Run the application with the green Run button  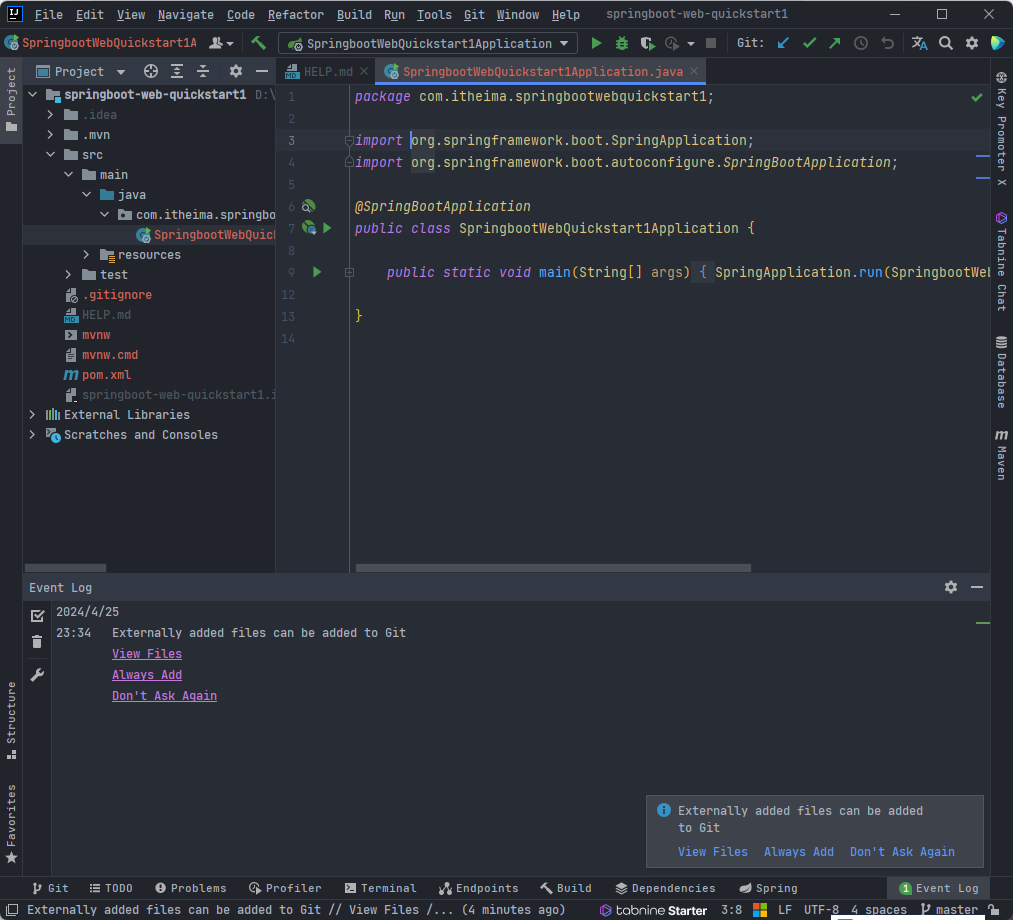click(596, 43)
